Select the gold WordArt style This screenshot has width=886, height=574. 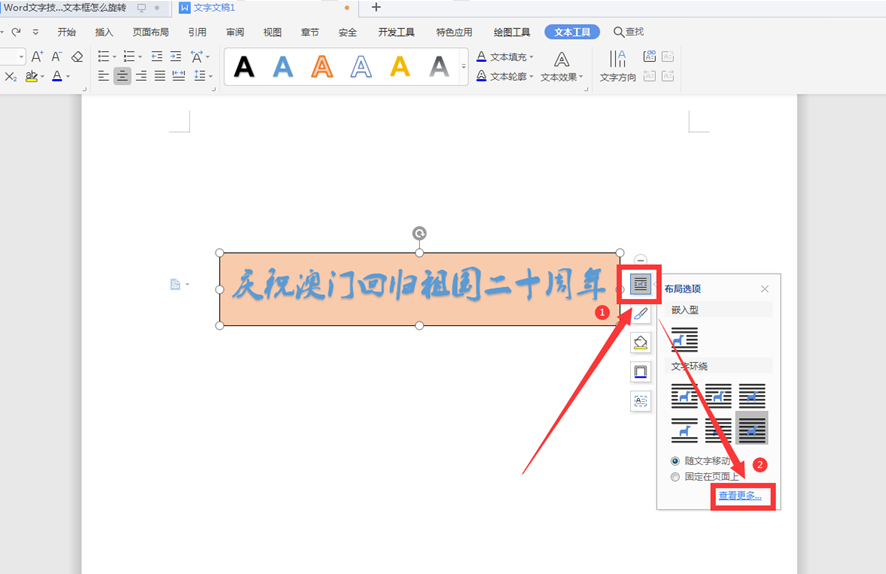pyautogui.click(x=400, y=67)
